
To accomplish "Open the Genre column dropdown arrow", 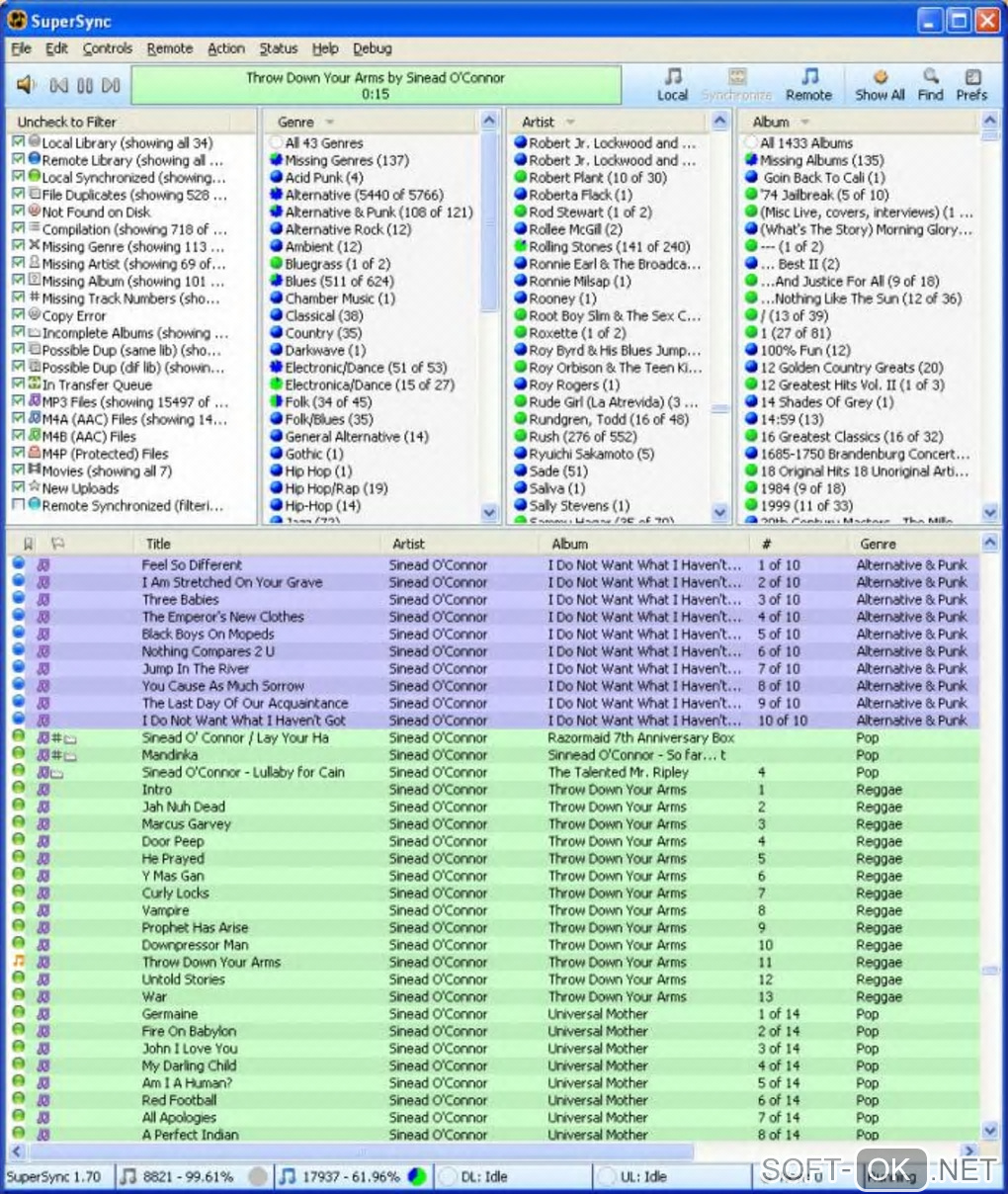I will click(x=329, y=123).
